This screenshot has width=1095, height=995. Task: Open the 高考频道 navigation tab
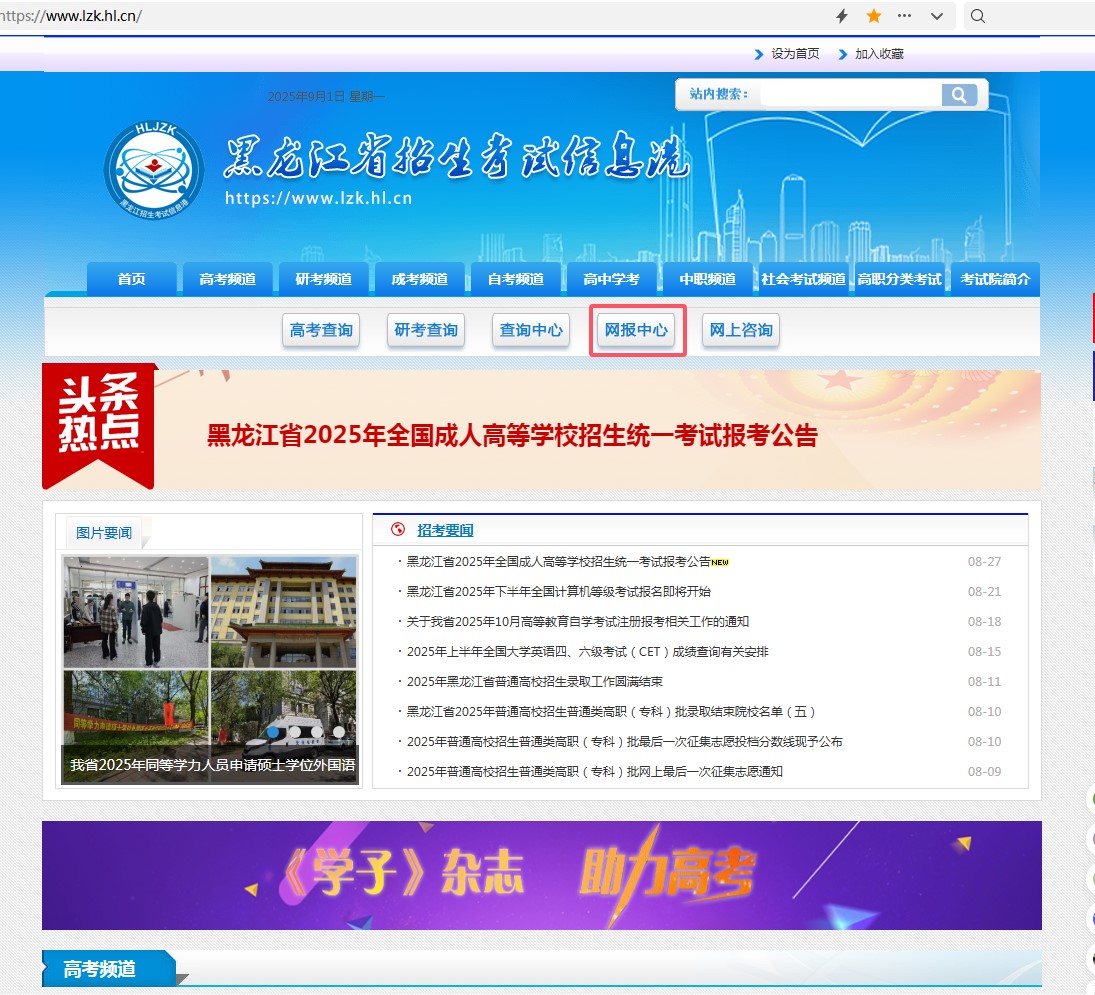coord(227,279)
